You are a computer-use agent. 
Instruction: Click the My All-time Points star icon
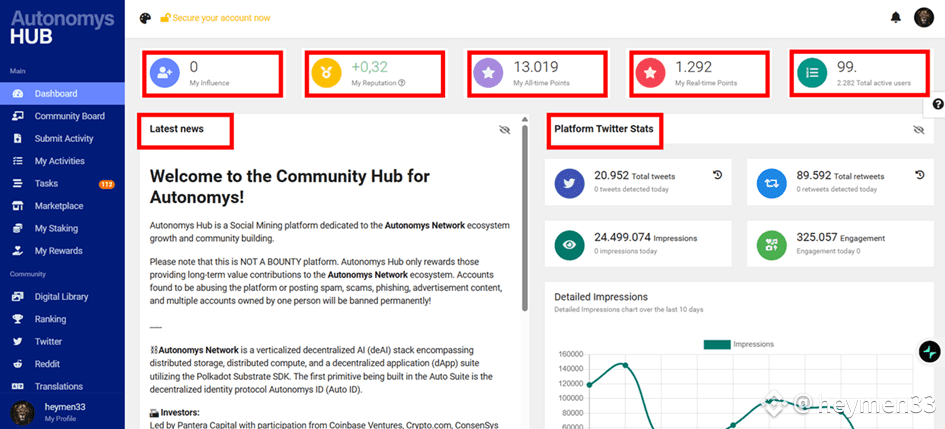[488, 73]
